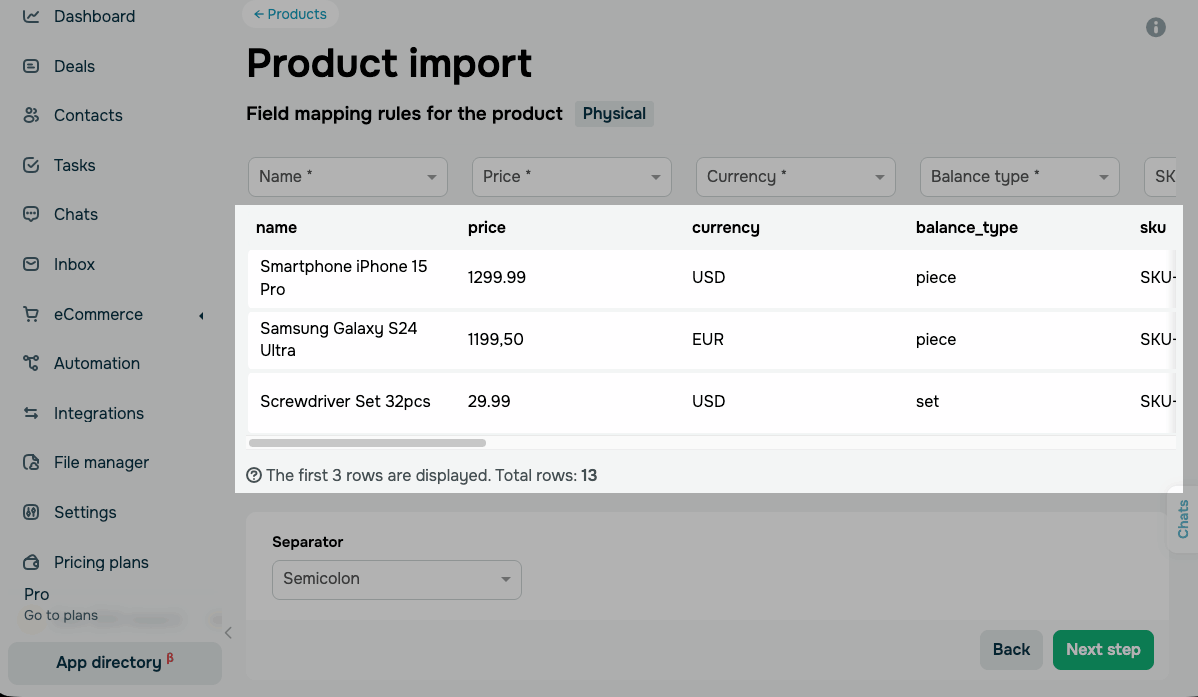Open the Separator Semicolon dropdown
The width and height of the screenshot is (1198, 697).
tap(397, 579)
